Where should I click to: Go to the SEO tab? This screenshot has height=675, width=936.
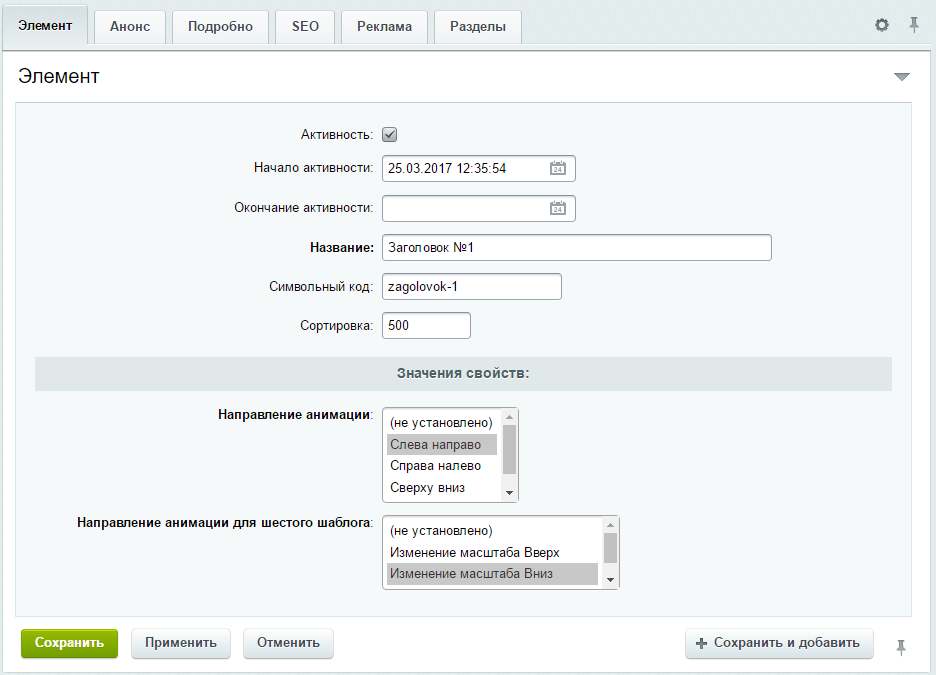tap(305, 27)
